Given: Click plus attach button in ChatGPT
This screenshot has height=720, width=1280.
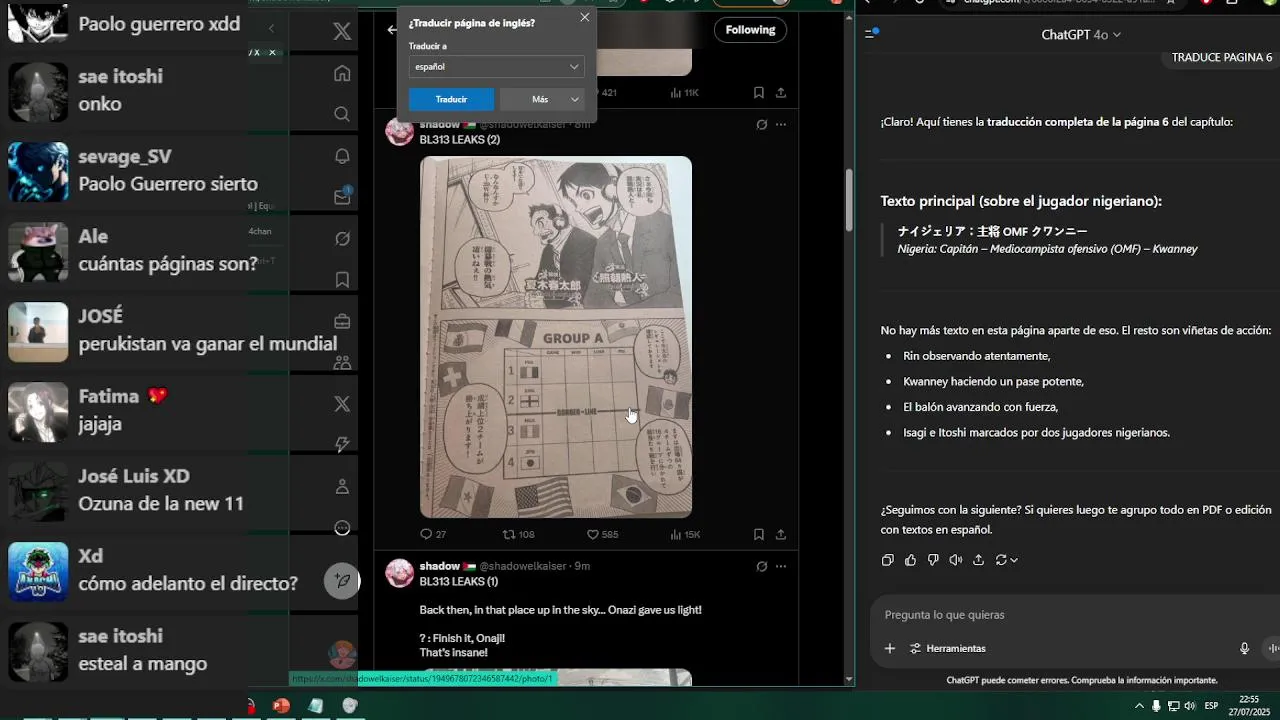Looking at the screenshot, I should [890, 648].
